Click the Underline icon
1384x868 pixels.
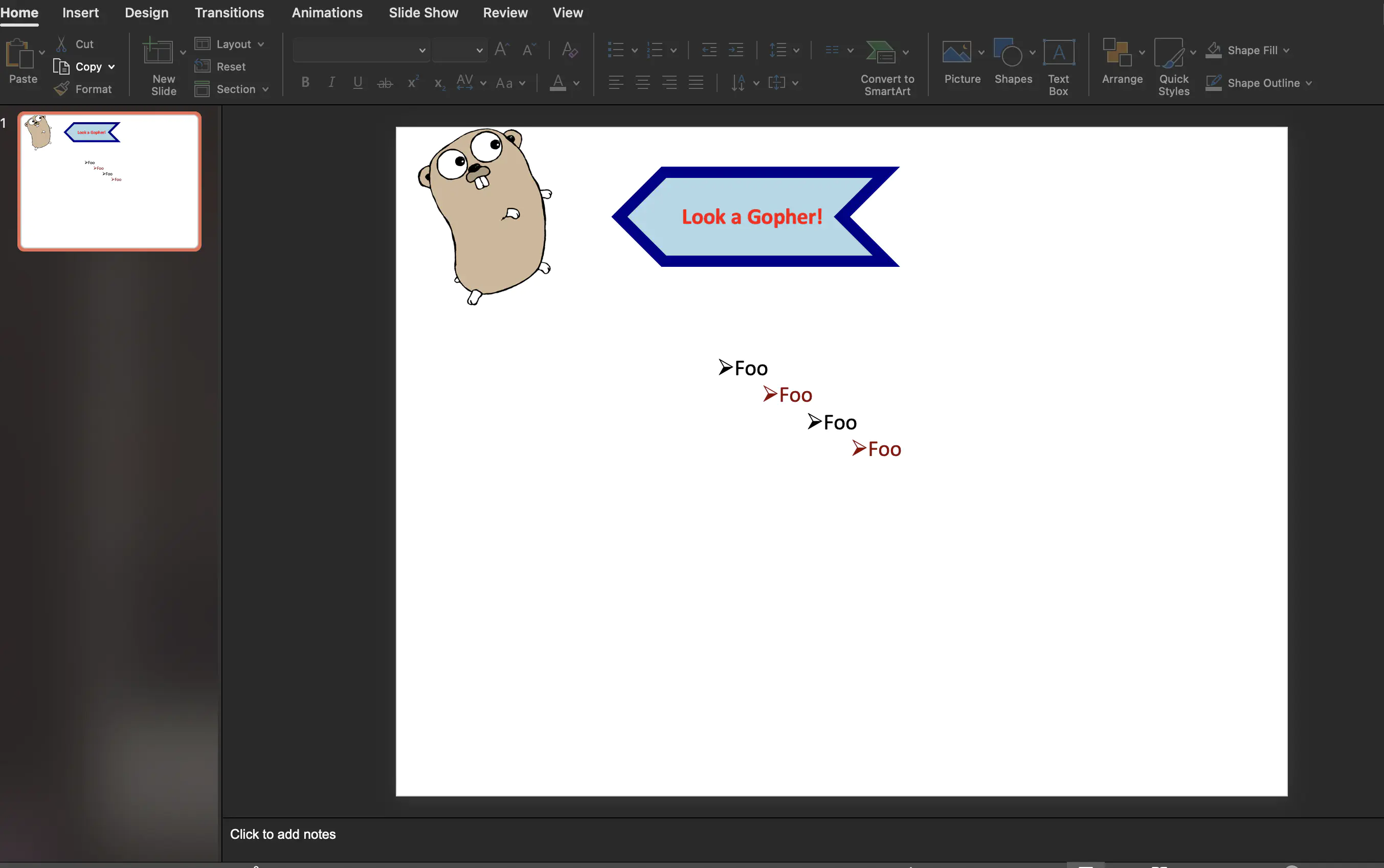click(x=357, y=82)
